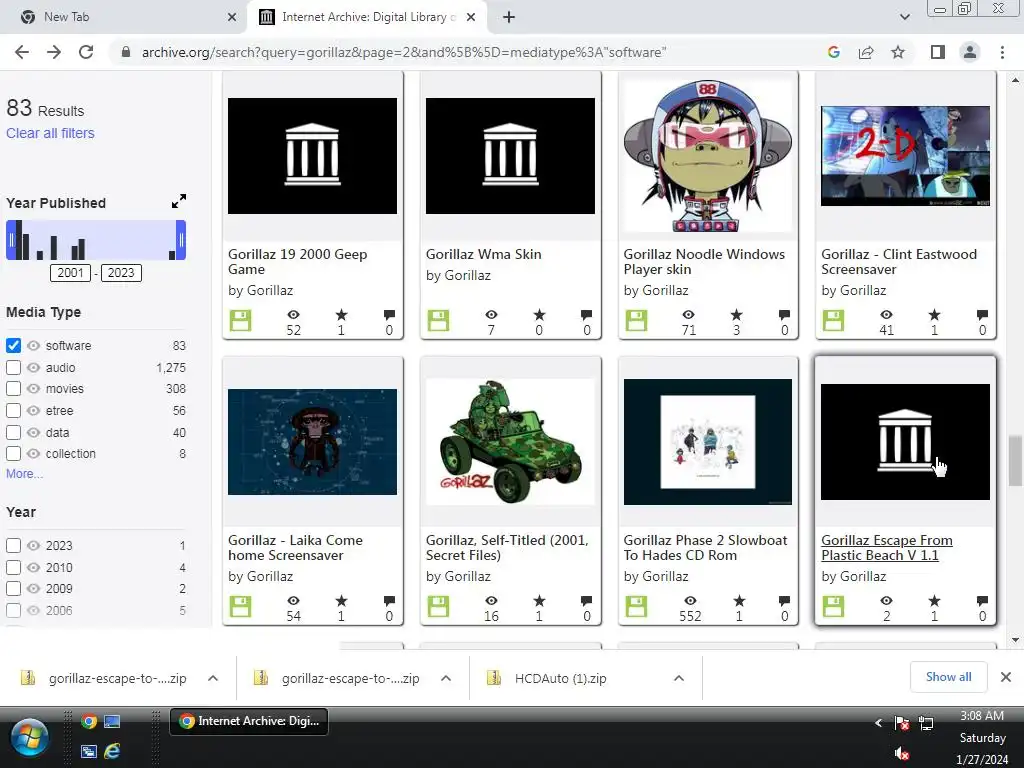Show desktop via quick launch icon
Image resolution: width=1024 pixels, height=768 pixels.
(112, 722)
